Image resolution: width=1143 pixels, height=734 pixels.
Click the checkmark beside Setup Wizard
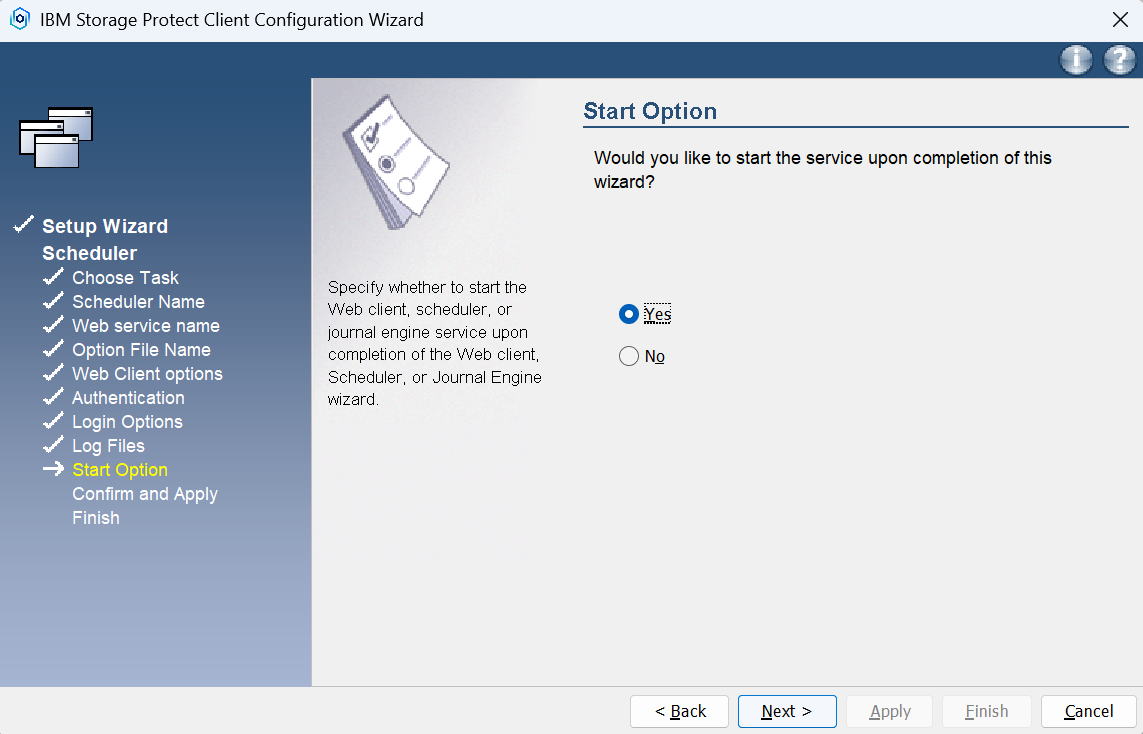click(x=24, y=226)
